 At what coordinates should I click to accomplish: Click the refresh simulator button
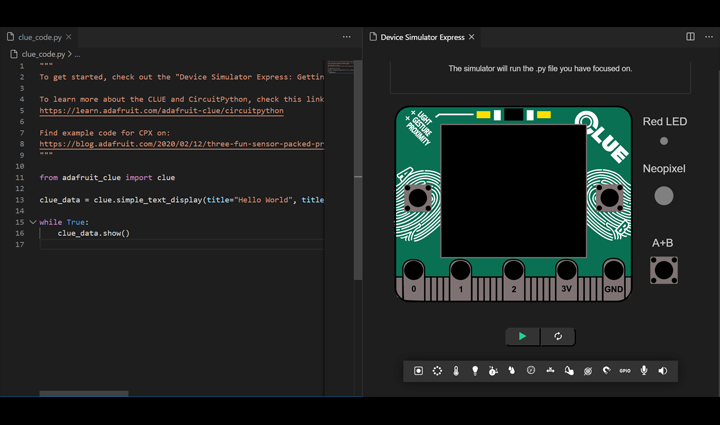click(558, 337)
